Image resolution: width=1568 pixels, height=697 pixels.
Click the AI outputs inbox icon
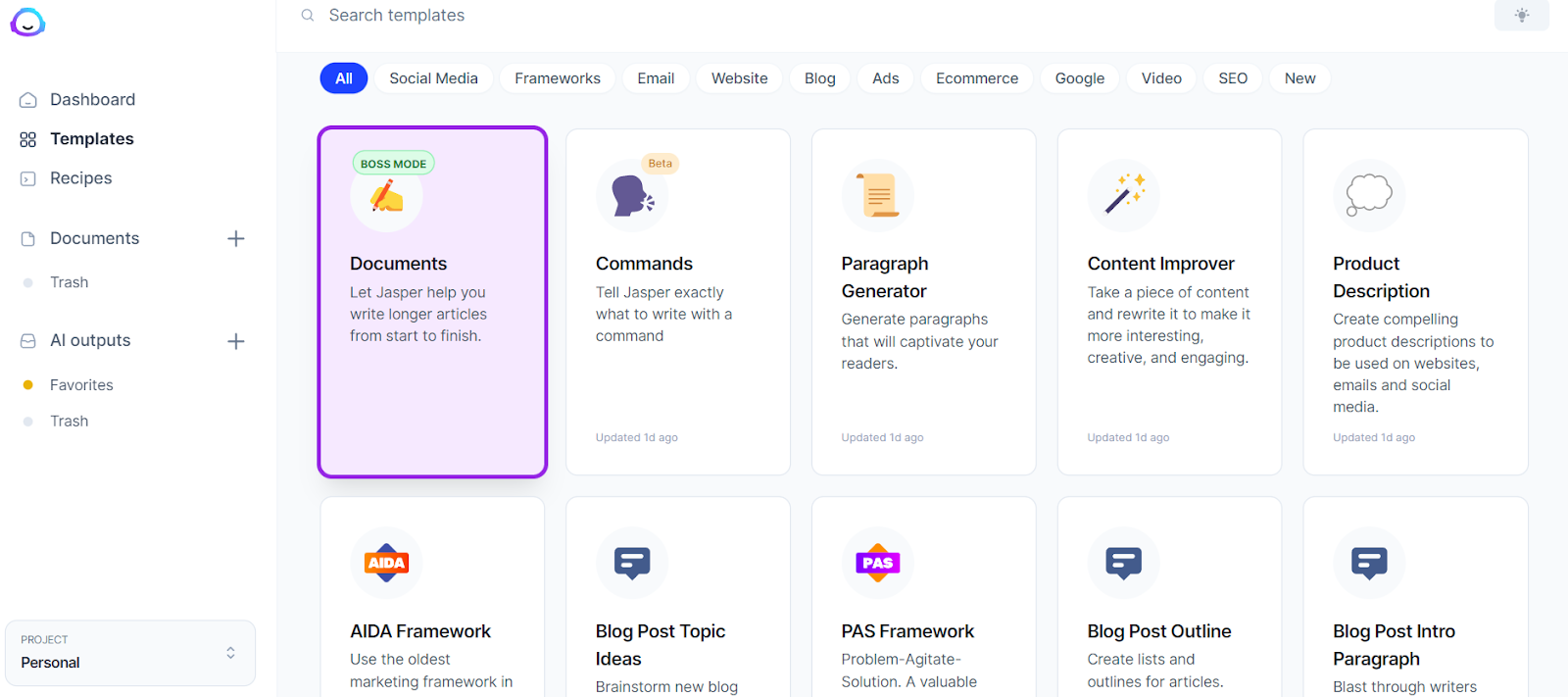[28, 341]
